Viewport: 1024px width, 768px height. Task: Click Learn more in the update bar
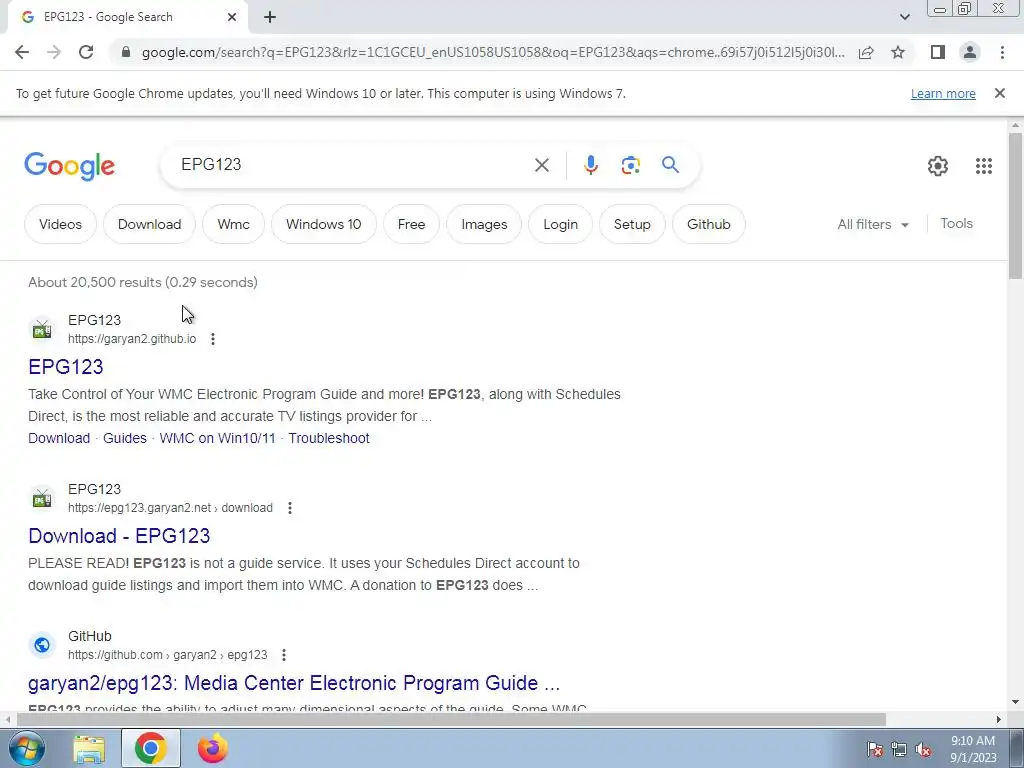click(943, 93)
